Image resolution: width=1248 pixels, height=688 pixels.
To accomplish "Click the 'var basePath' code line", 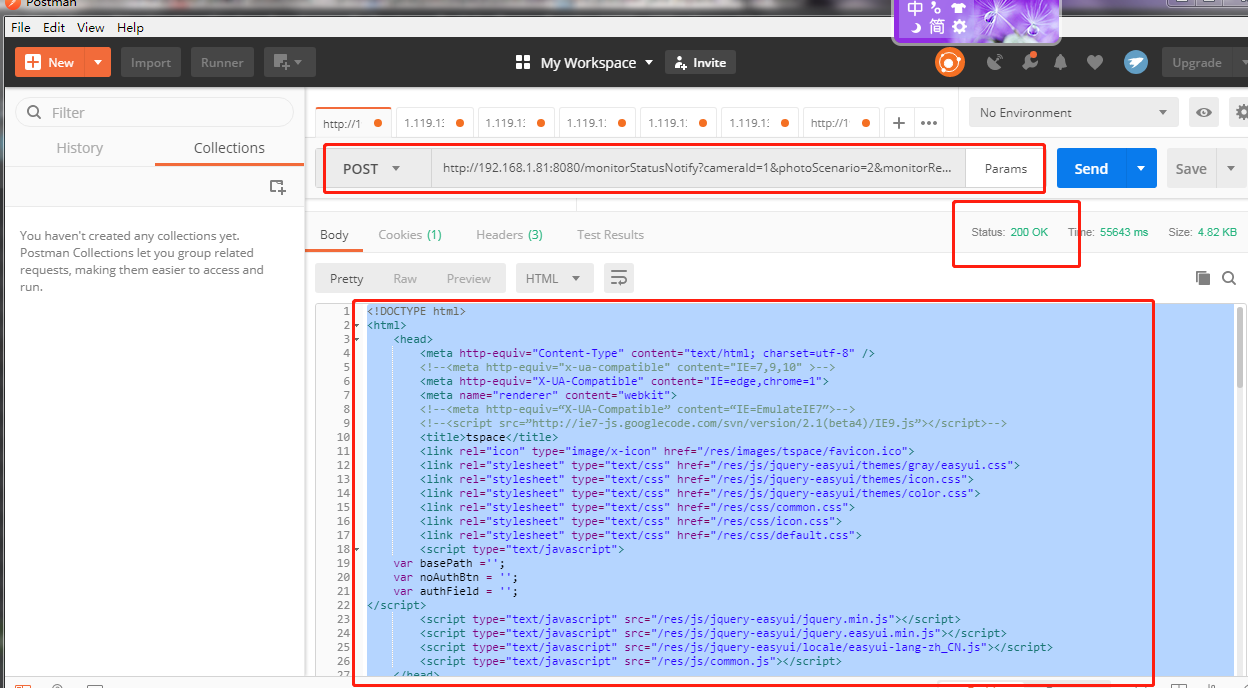I will (449, 563).
